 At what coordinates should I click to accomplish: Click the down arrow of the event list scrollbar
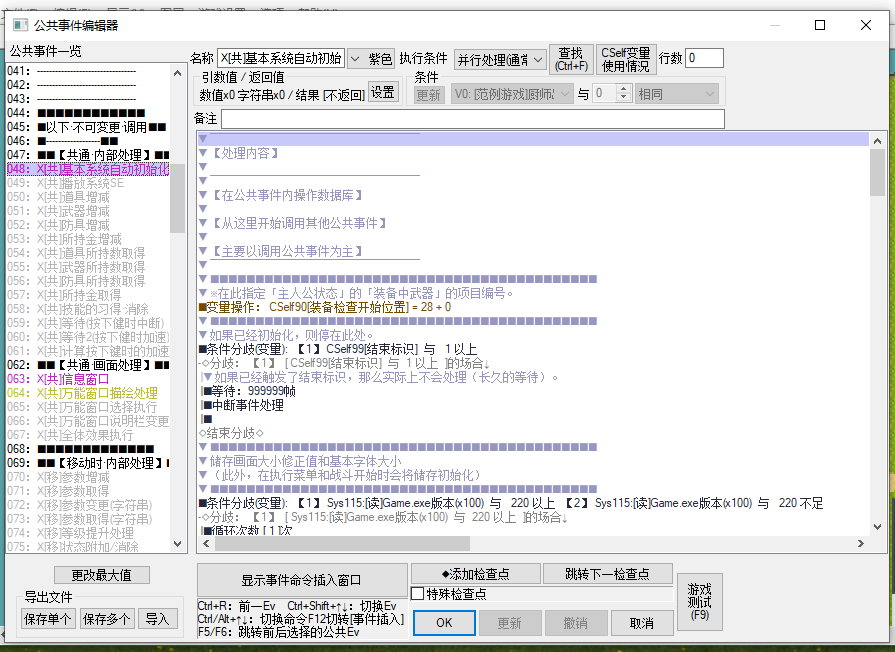click(178, 544)
